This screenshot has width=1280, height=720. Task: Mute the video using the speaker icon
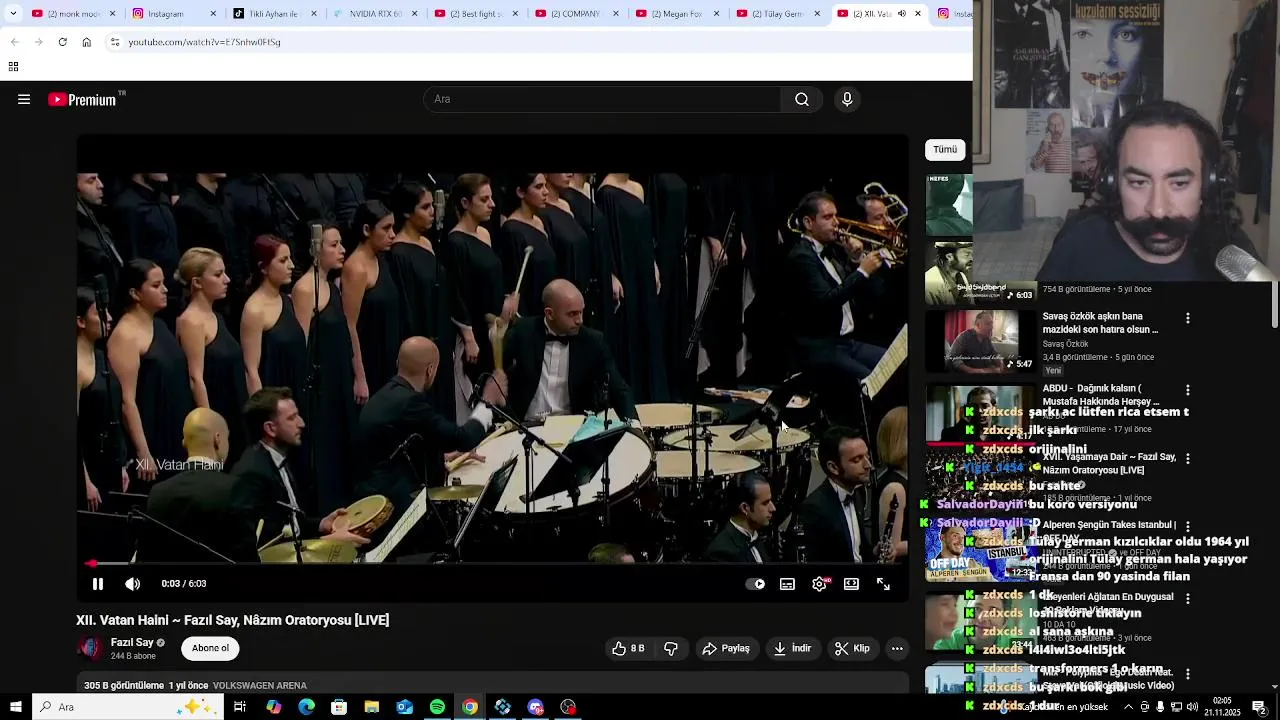pyautogui.click(x=132, y=584)
